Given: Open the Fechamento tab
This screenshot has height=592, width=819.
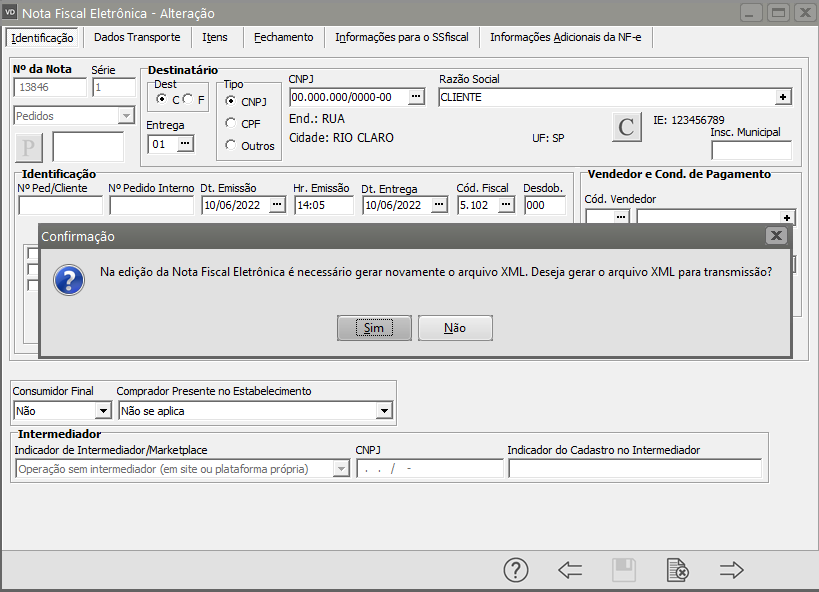Looking at the screenshot, I should 283,37.
